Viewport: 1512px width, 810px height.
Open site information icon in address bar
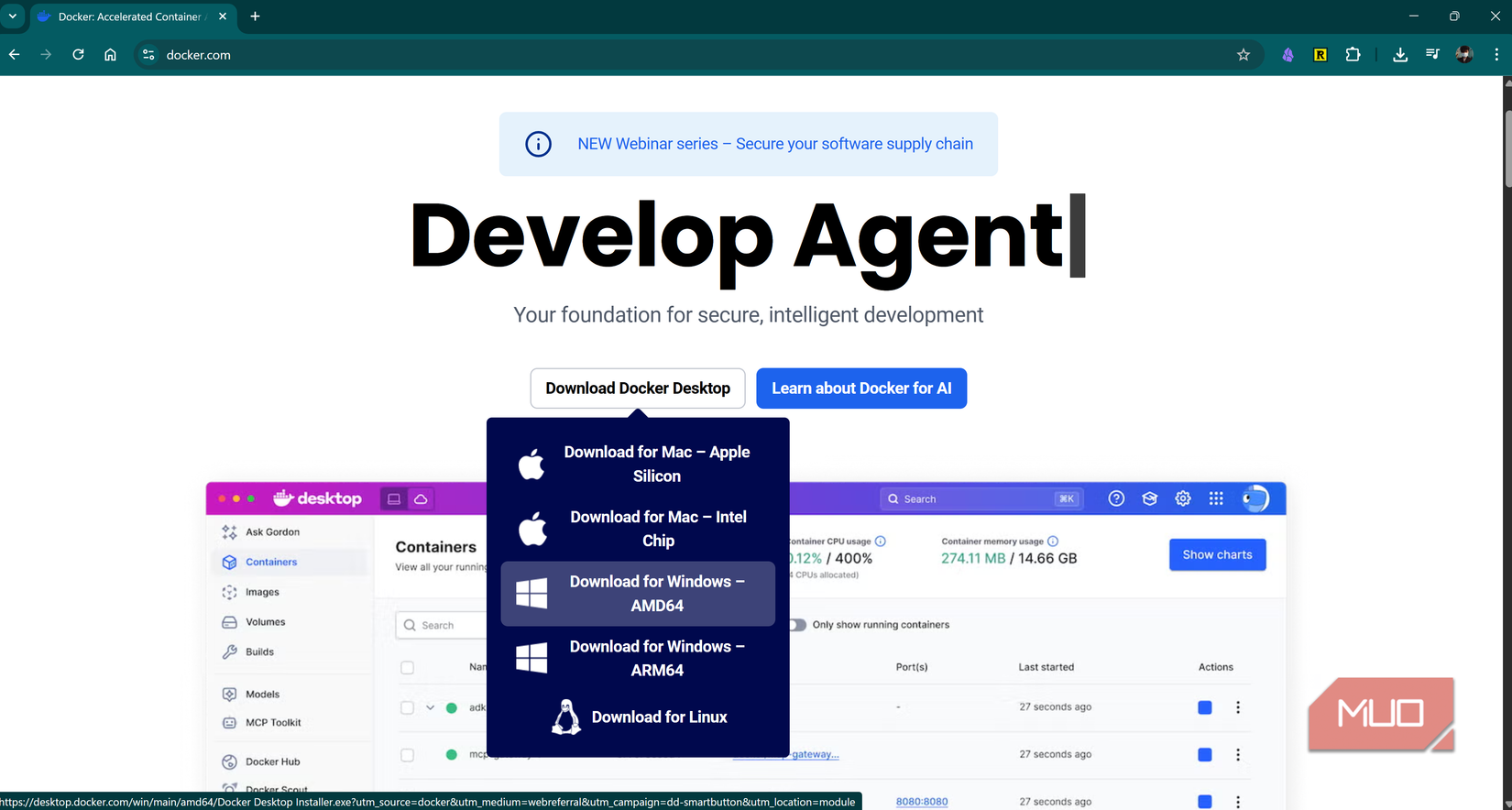click(x=148, y=55)
